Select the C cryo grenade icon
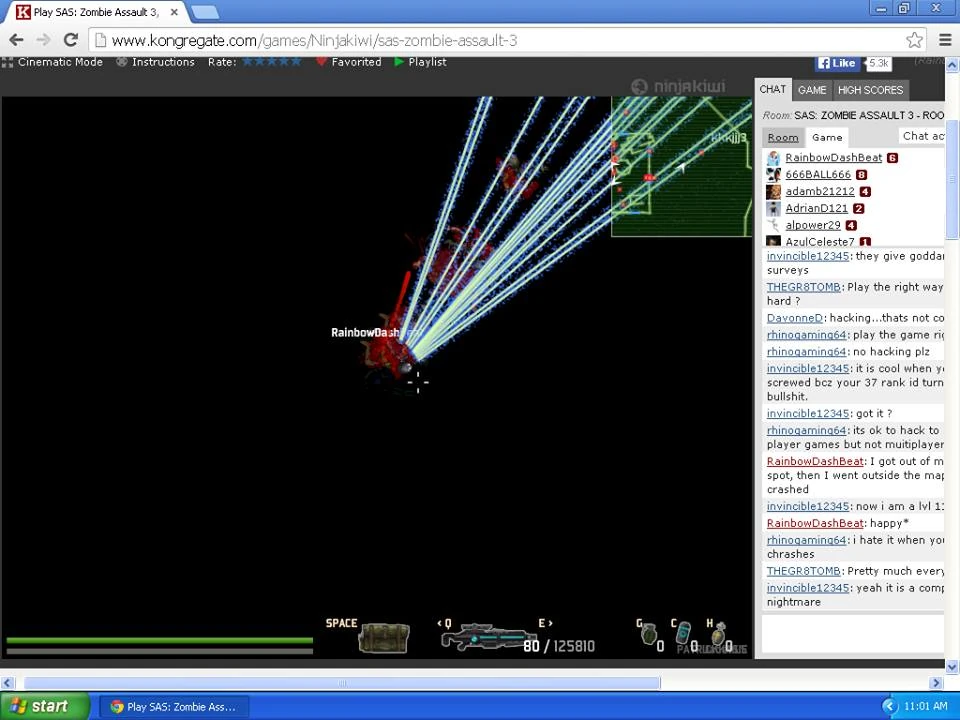 coord(683,635)
